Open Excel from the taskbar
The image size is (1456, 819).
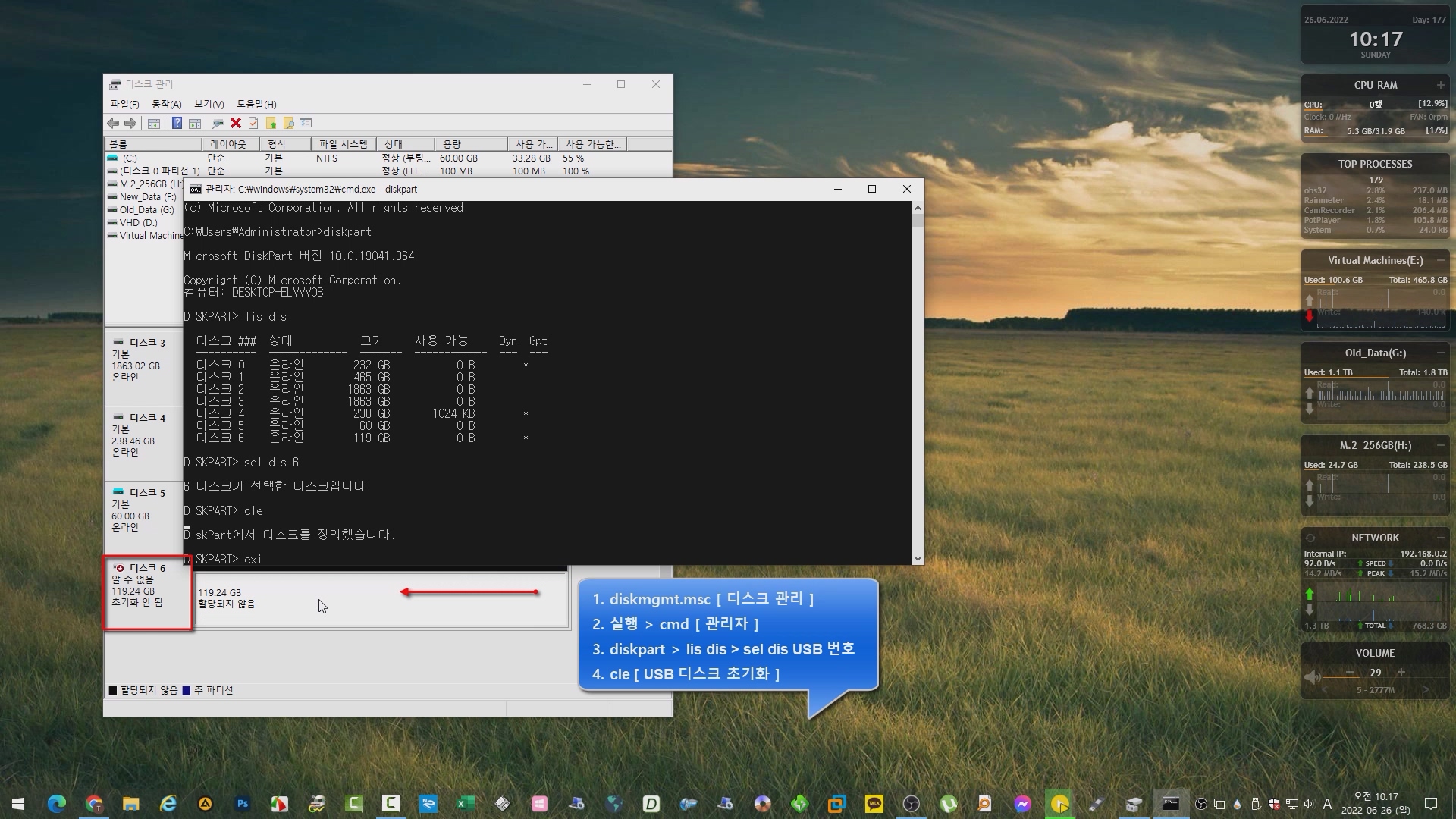pos(465,804)
